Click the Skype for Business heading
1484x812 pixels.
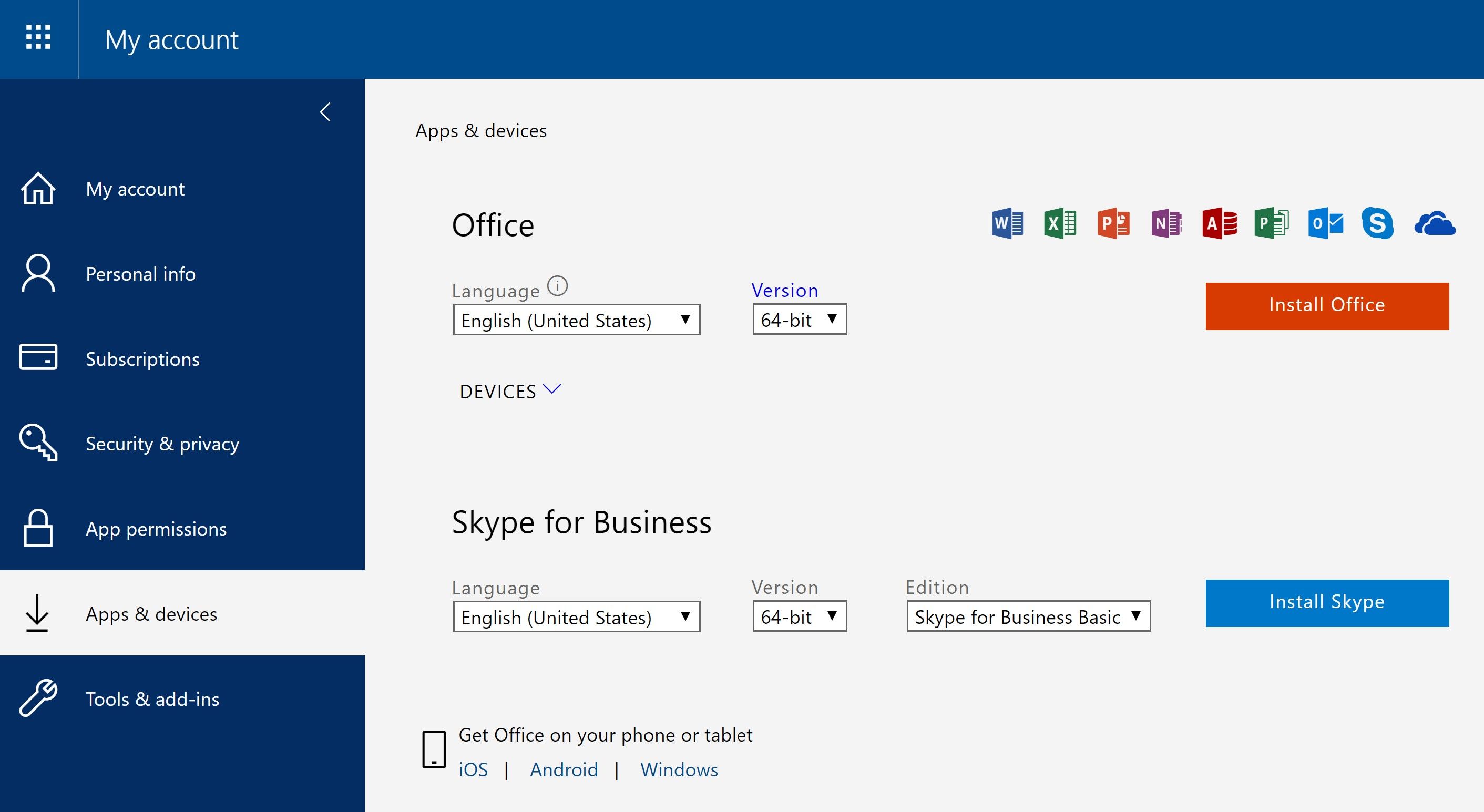click(x=581, y=522)
